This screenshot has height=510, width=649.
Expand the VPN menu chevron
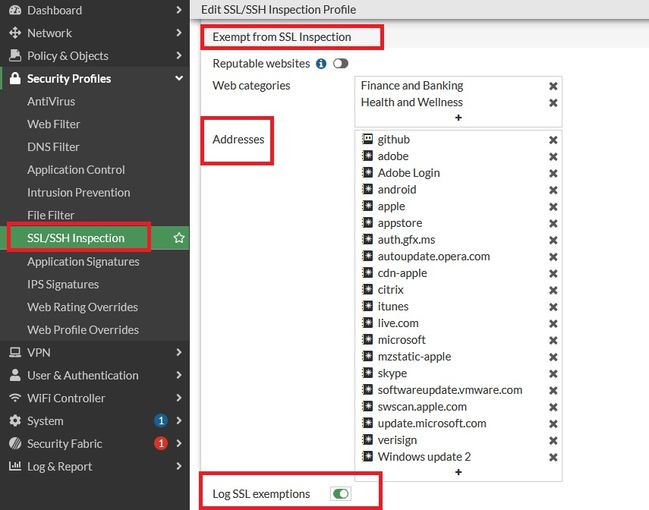click(178, 352)
